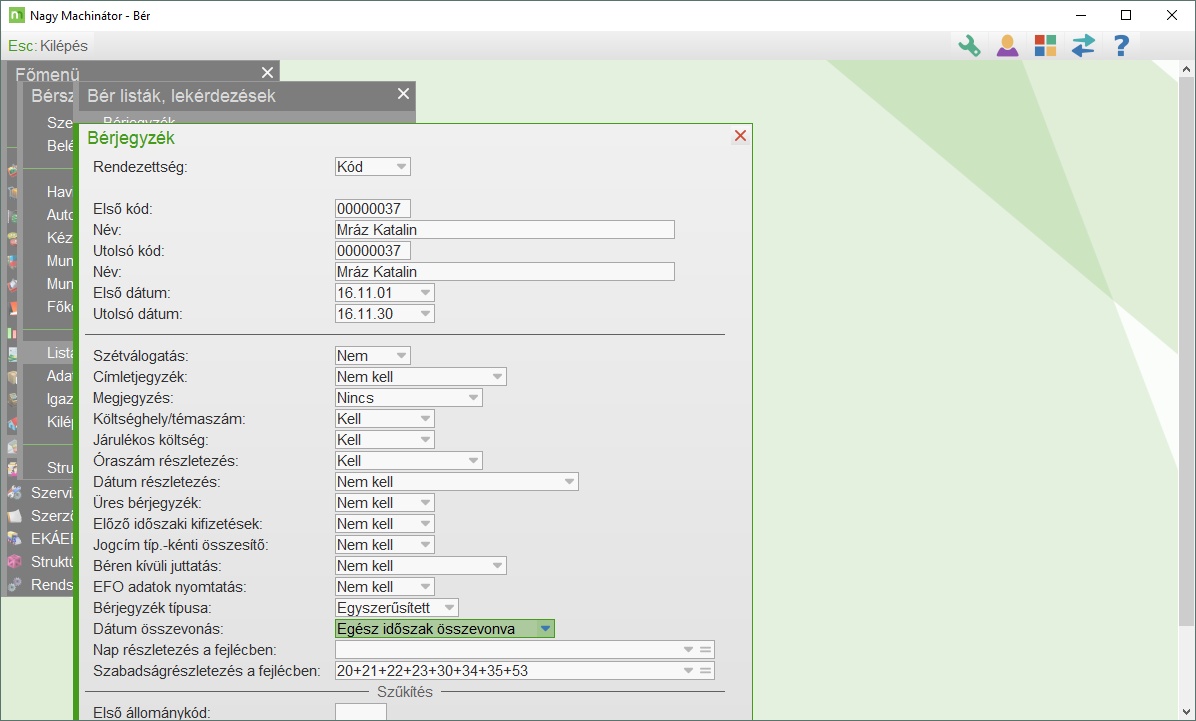Click the Bérjegyzék dialog title text
Viewport: 1196px width, 721px height.
pyautogui.click(x=131, y=138)
